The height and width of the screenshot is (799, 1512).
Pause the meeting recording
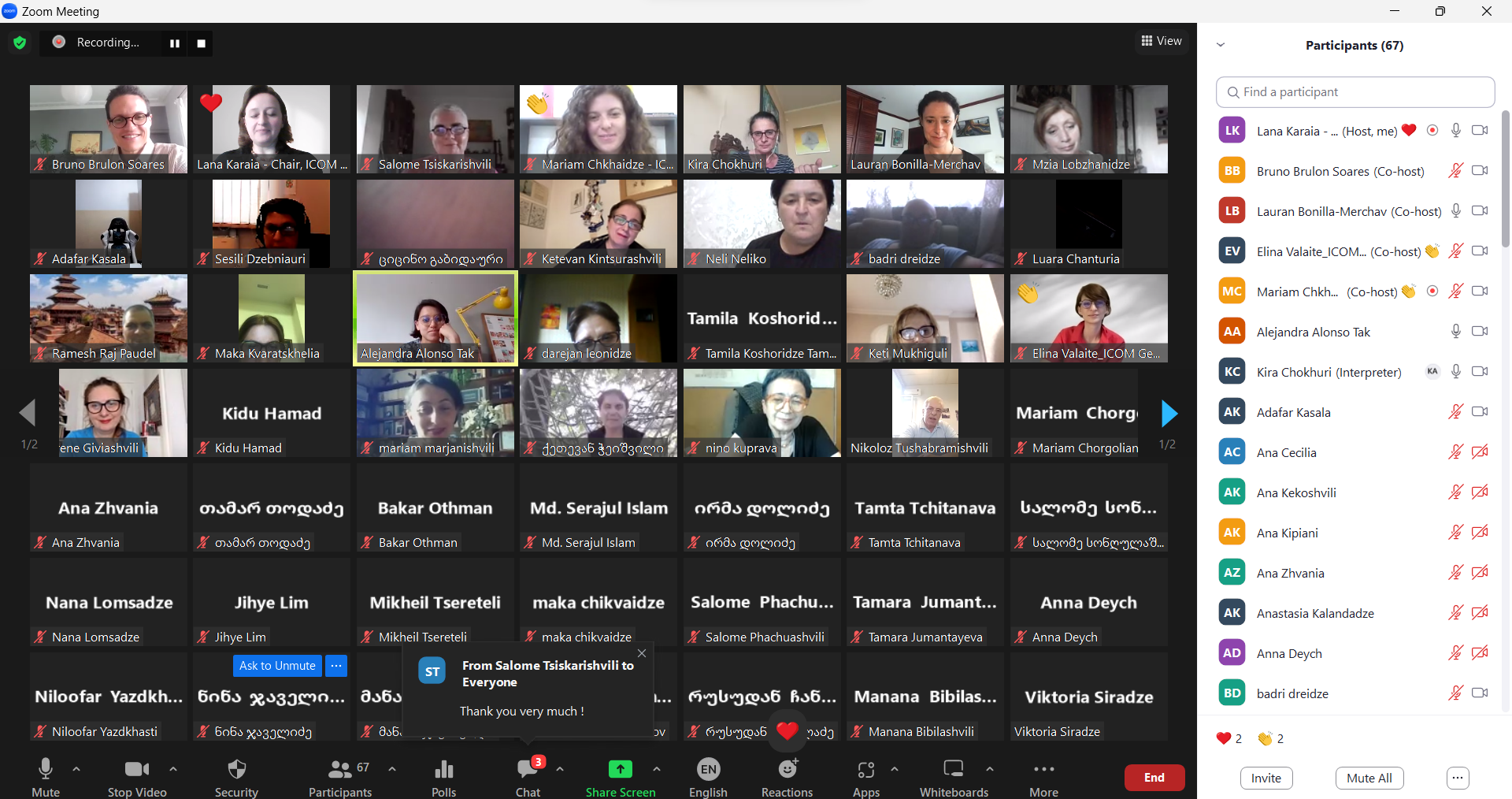175,43
